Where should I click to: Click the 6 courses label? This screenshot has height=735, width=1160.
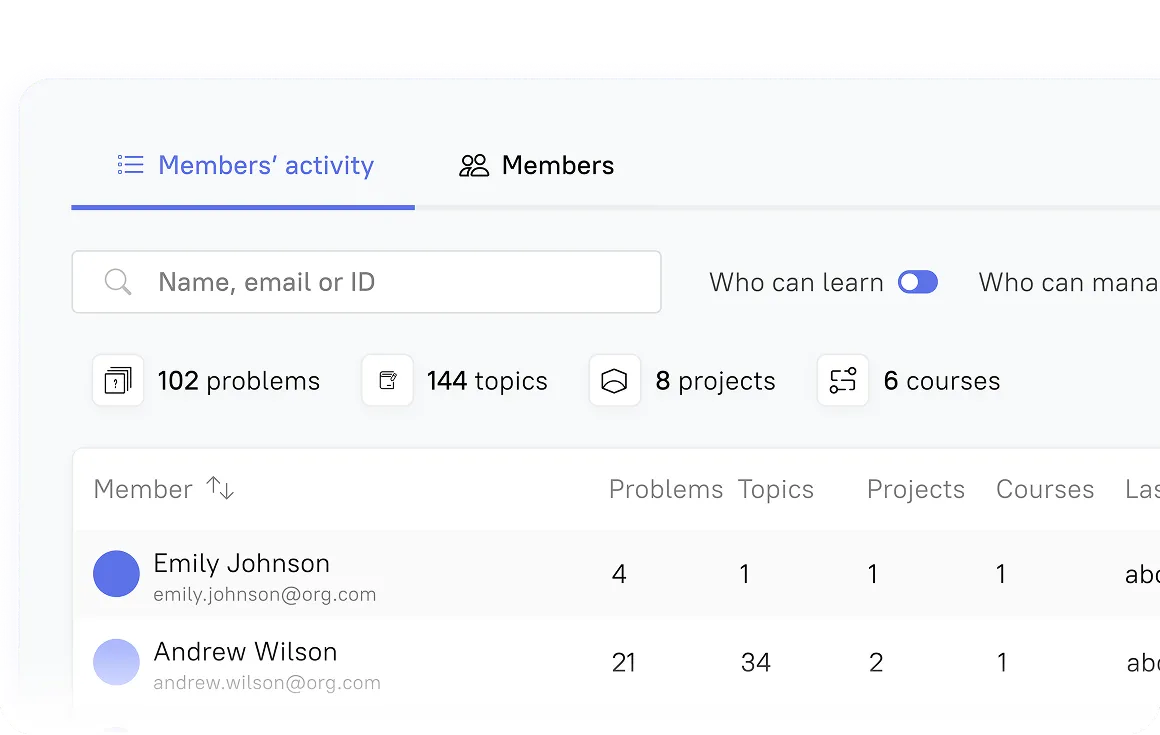click(942, 381)
